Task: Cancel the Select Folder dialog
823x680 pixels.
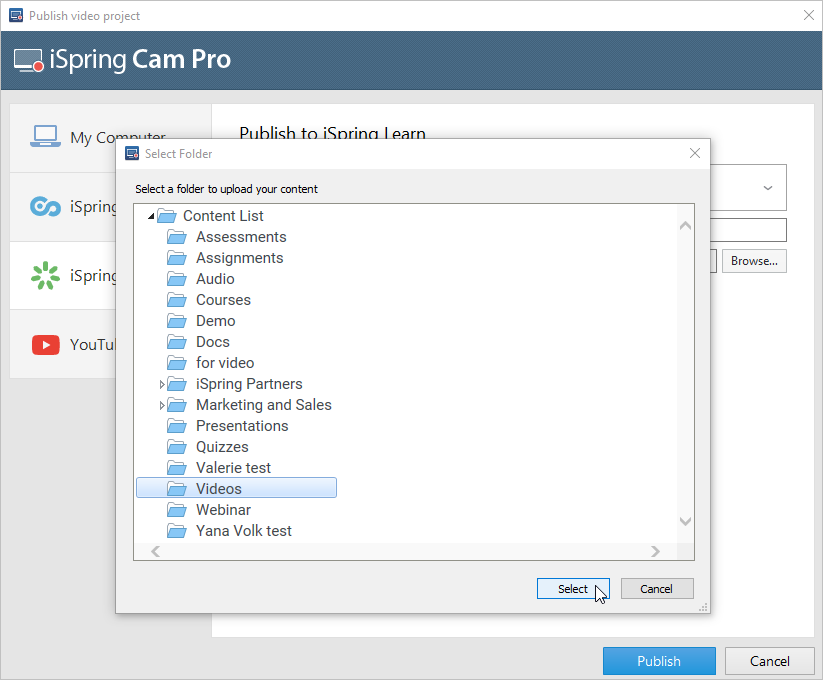Action: [x=657, y=589]
